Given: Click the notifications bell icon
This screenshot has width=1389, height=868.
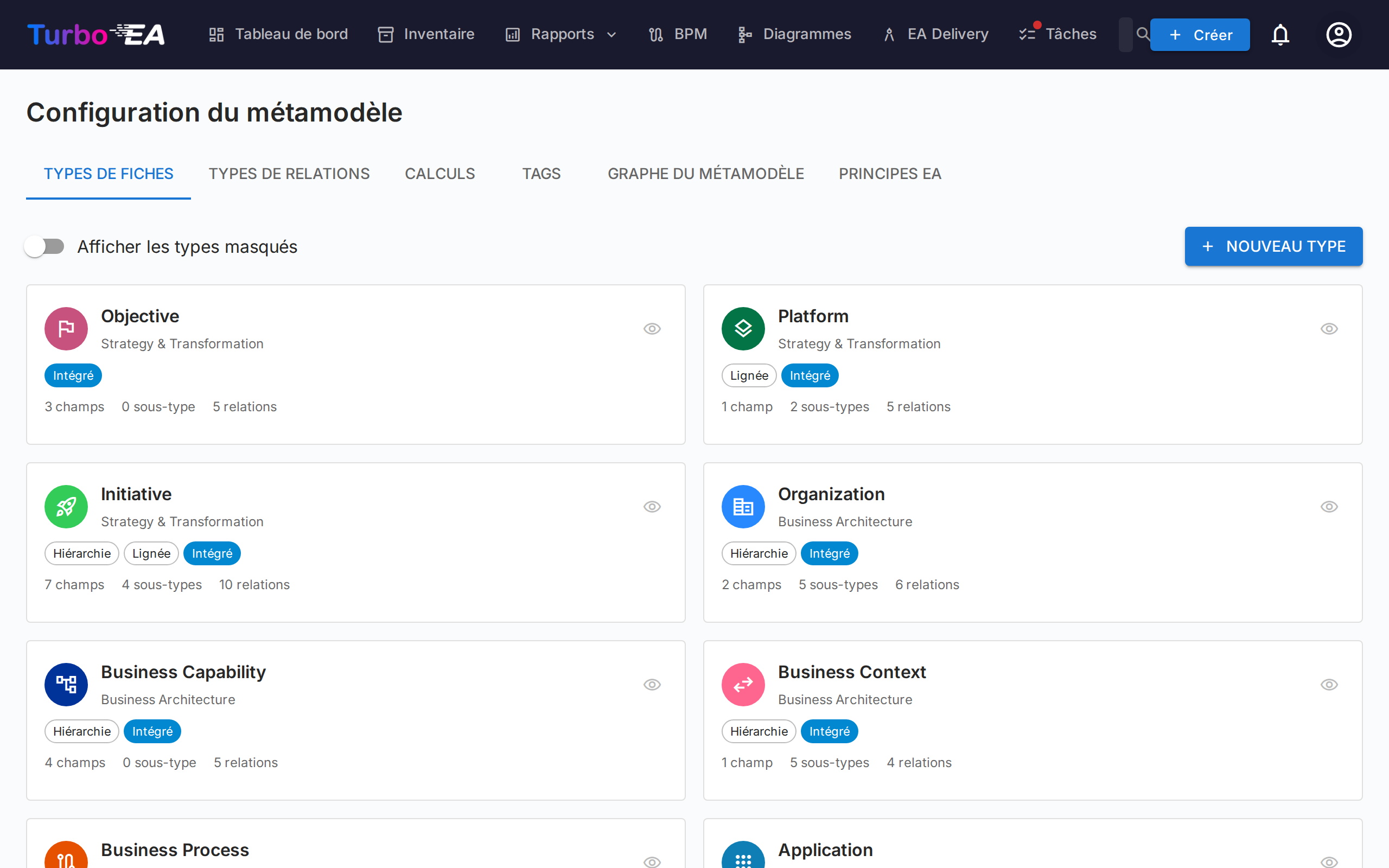Looking at the screenshot, I should pos(1280,34).
